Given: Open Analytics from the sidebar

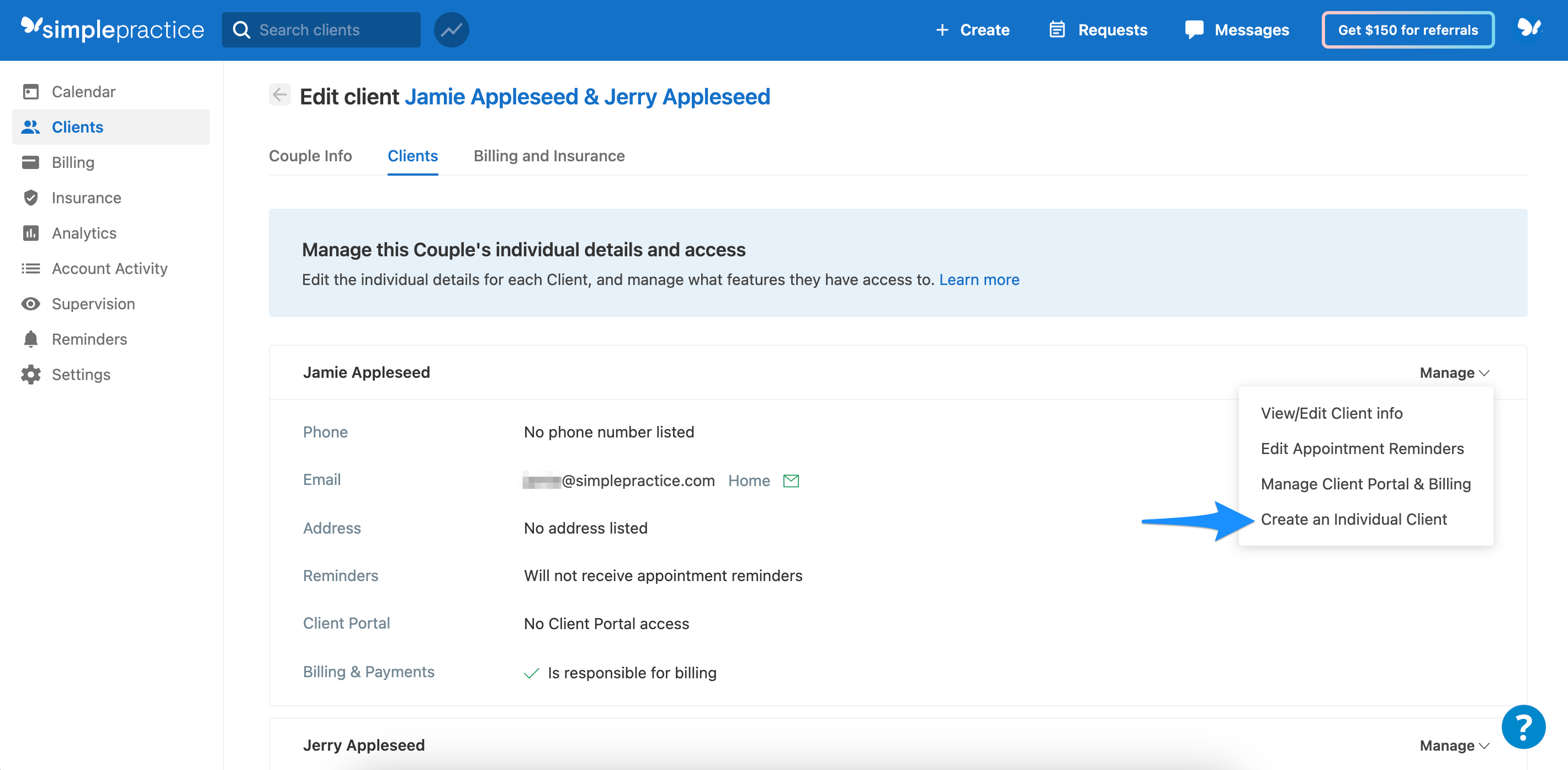Looking at the screenshot, I should pyautogui.click(x=83, y=233).
